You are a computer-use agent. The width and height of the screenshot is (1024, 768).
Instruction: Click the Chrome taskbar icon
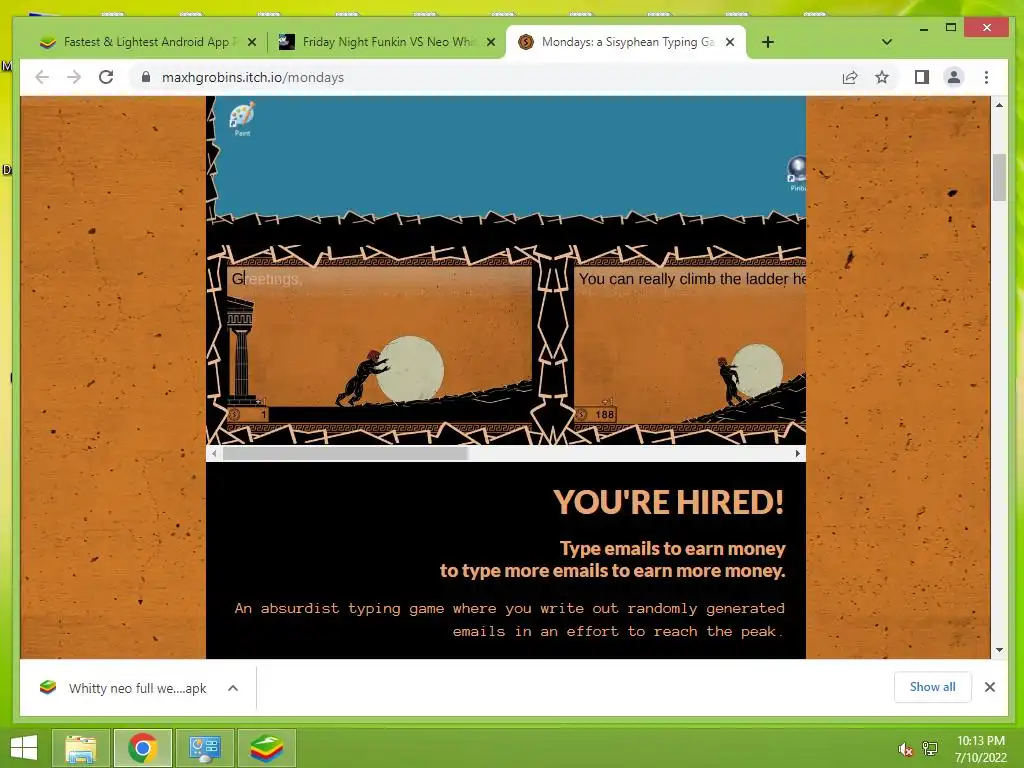[x=143, y=748]
